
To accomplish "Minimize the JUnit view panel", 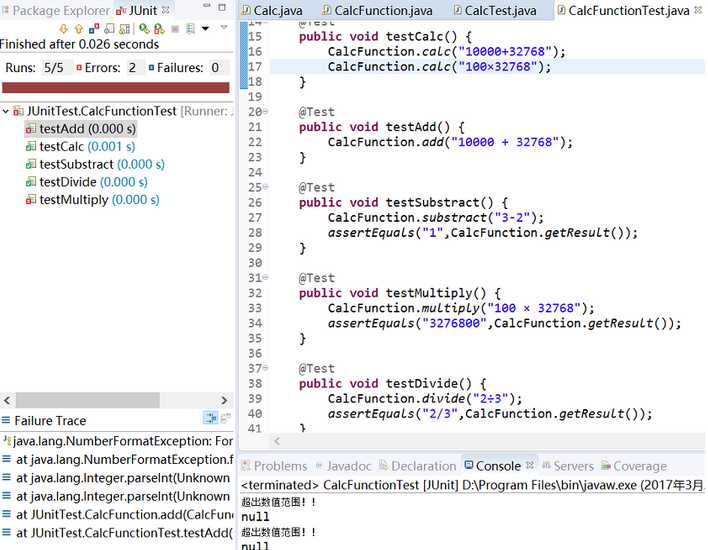I will coord(207,6).
